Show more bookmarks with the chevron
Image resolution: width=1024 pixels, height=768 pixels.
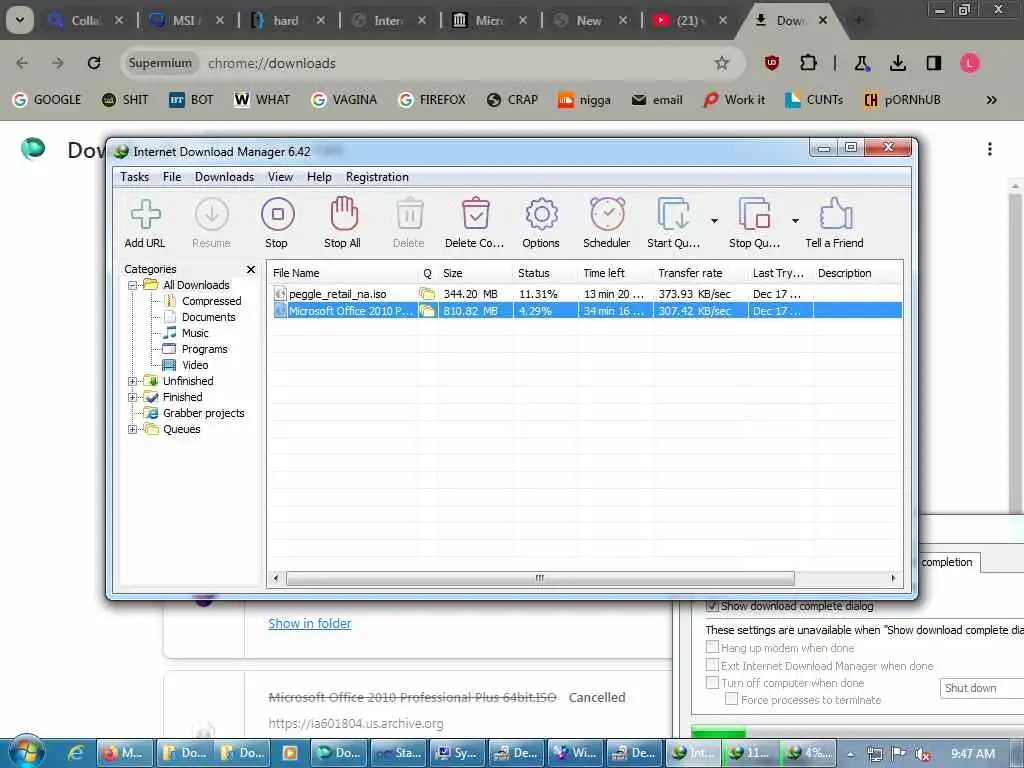click(x=991, y=100)
